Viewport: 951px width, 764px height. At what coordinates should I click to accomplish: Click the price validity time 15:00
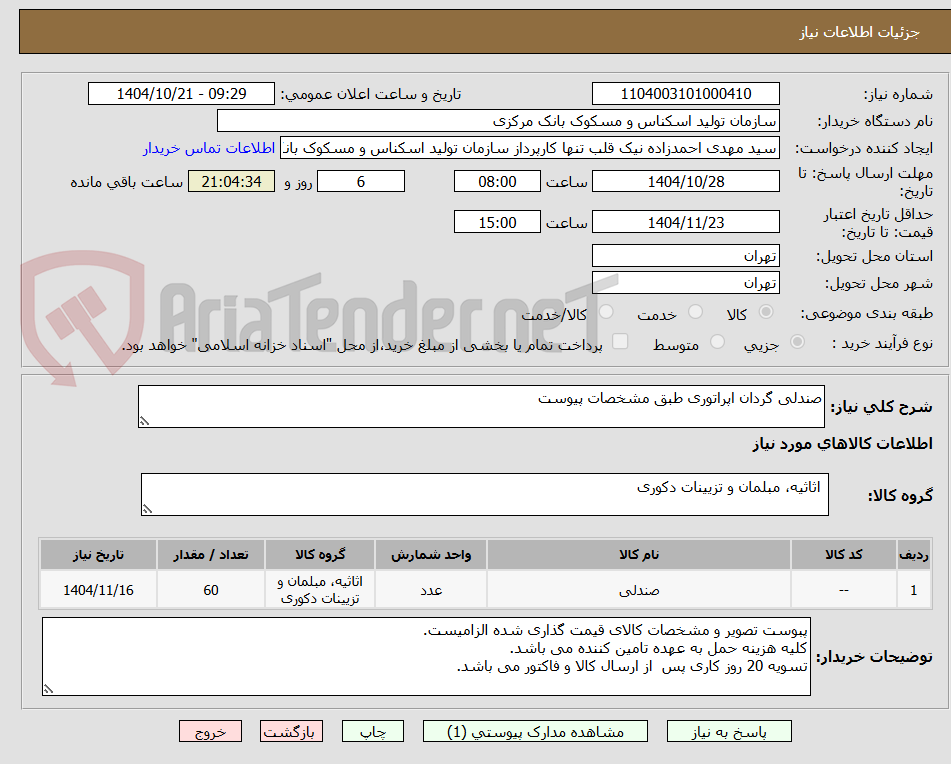coord(497,222)
